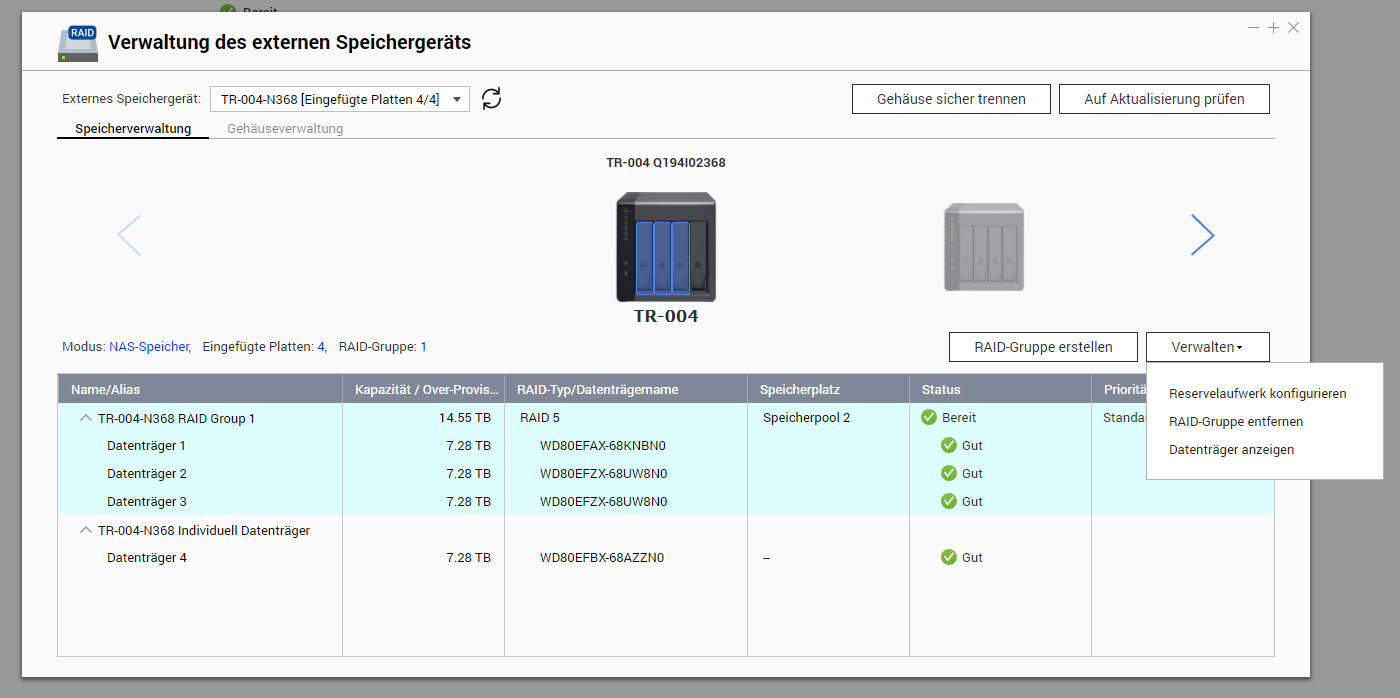Screen dimensions: 1400x698
Task: Click the 14.55 TB capacity cell
Action: pyautogui.click(x=463, y=417)
